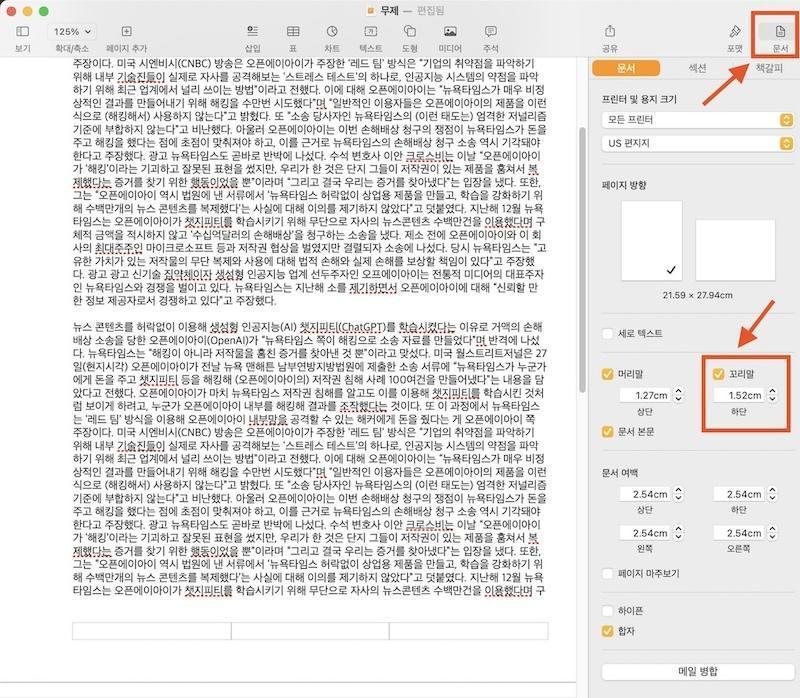
Task: Open the 삽입 insert icon
Action: point(253,32)
